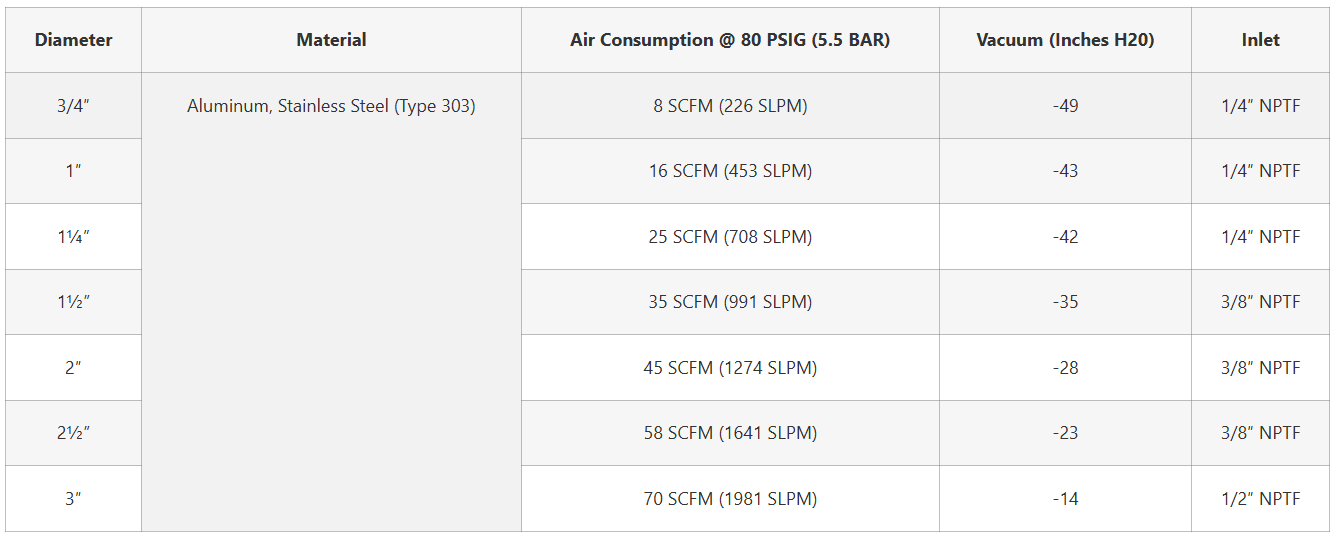Select the Air Consumption @ 80 PSIG header
This screenshot has width=1338, height=538.
coord(730,40)
